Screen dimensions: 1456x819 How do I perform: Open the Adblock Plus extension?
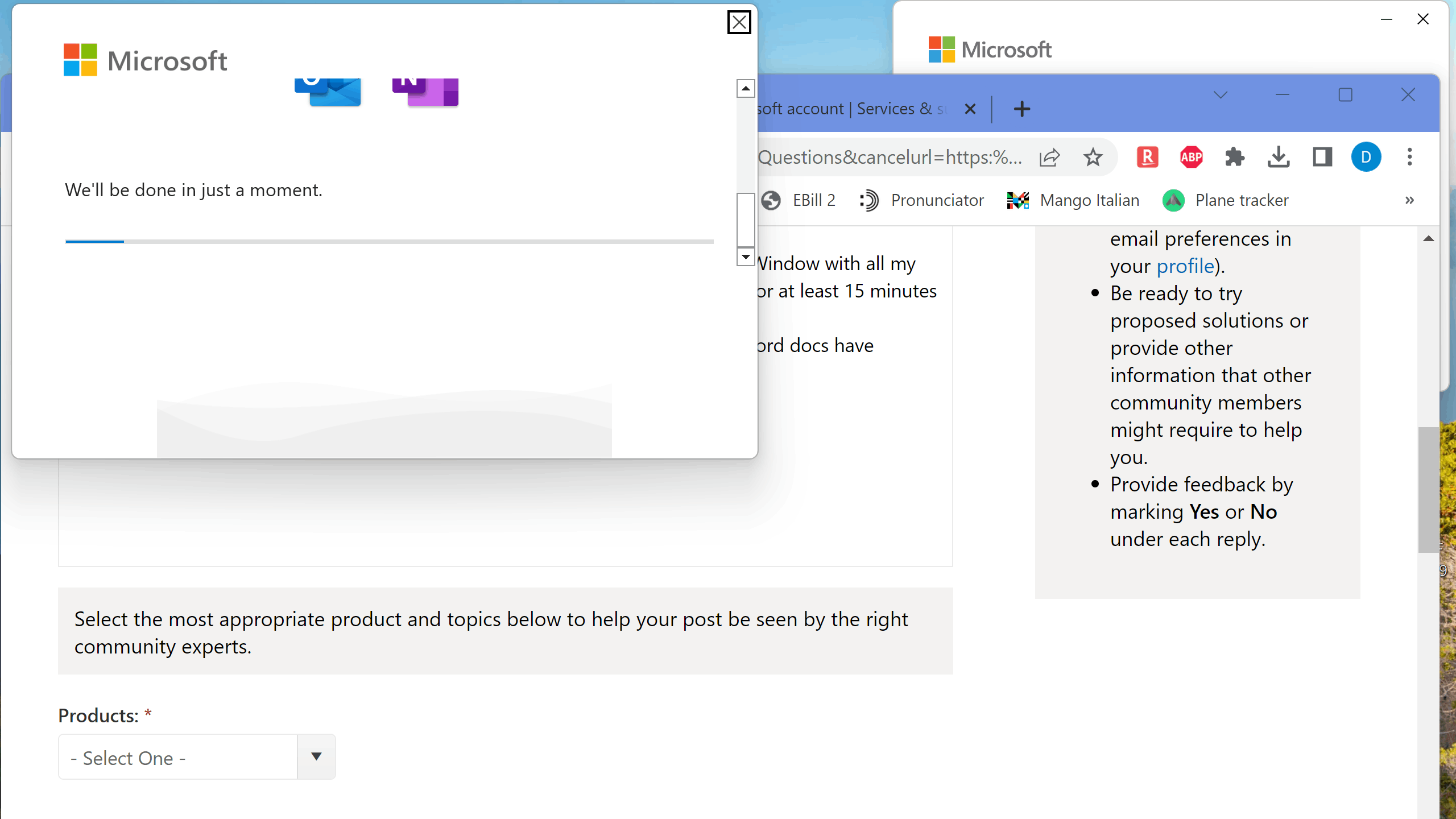coord(1191,157)
